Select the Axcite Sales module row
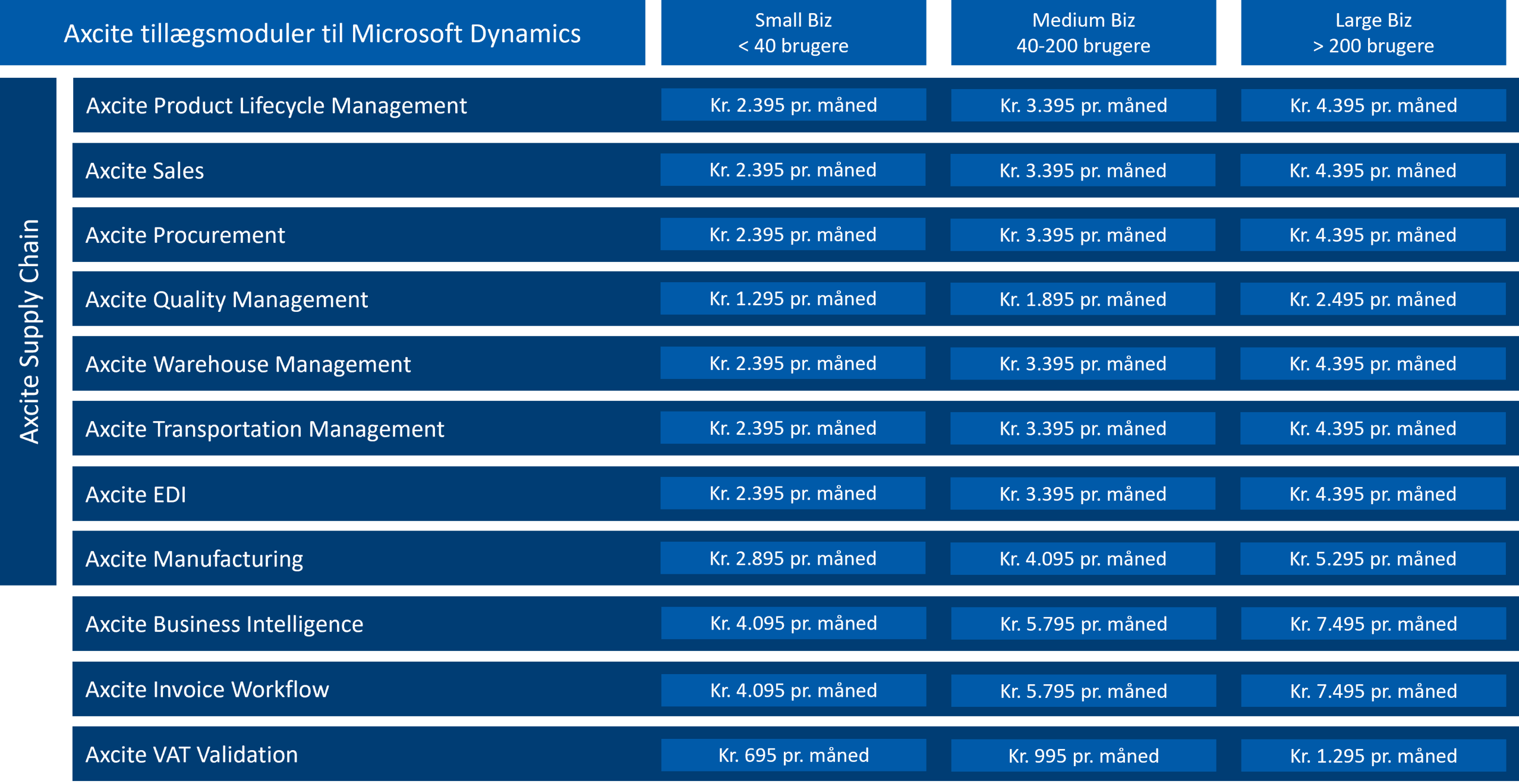 145,171
